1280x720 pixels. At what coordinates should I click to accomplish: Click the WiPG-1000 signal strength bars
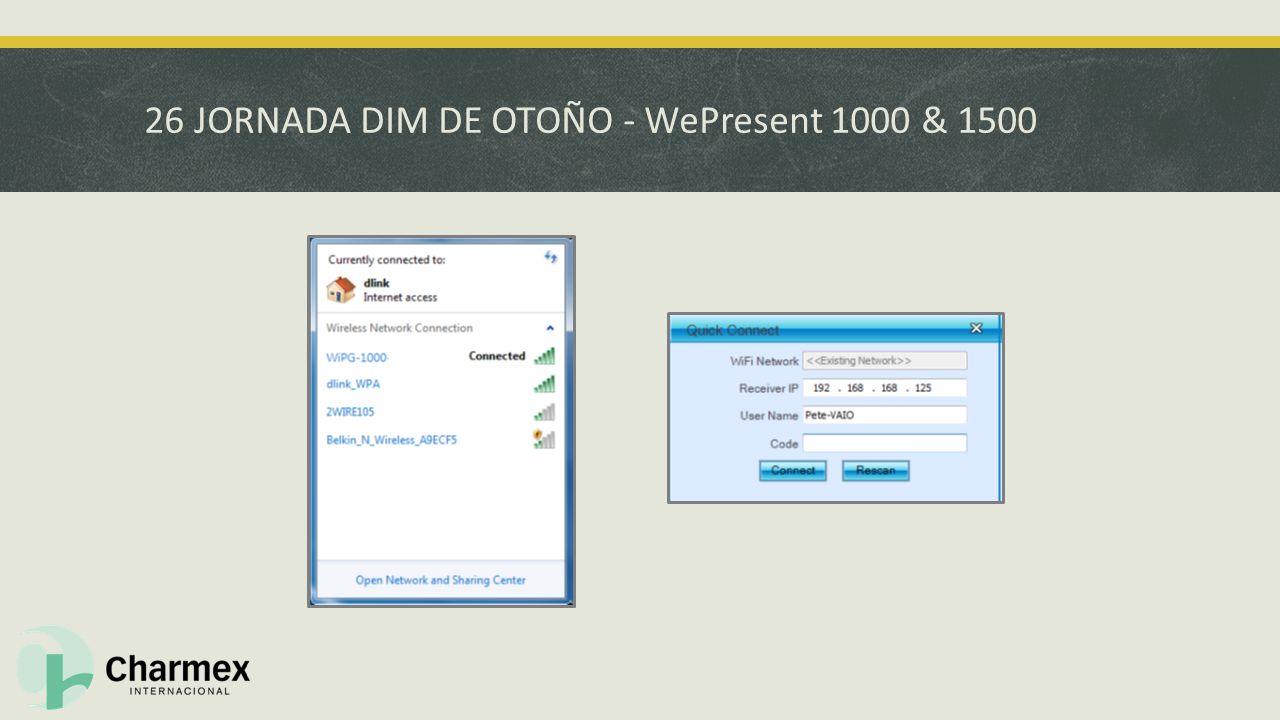point(544,356)
